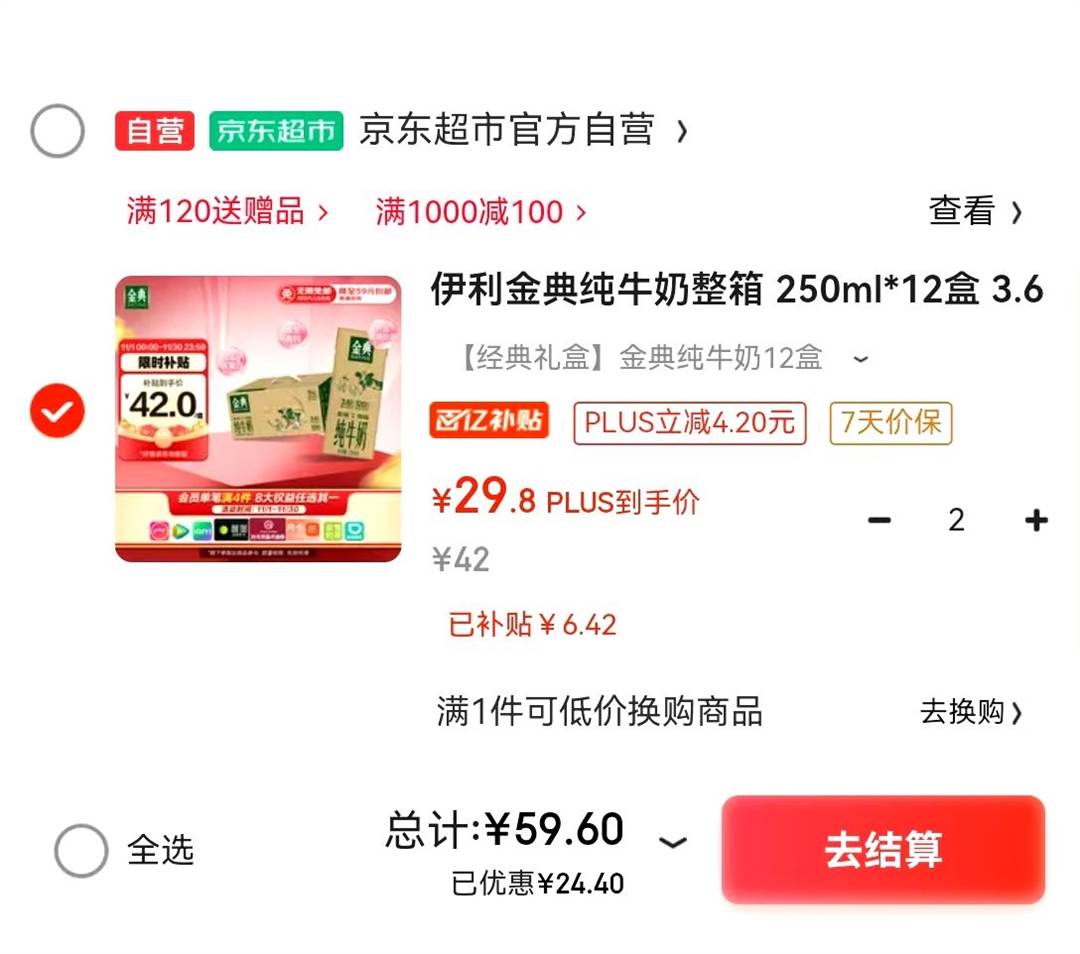The width and height of the screenshot is (1080, 954).
Task: Decrease quantity with the minus icon
Action: point(879,520)
